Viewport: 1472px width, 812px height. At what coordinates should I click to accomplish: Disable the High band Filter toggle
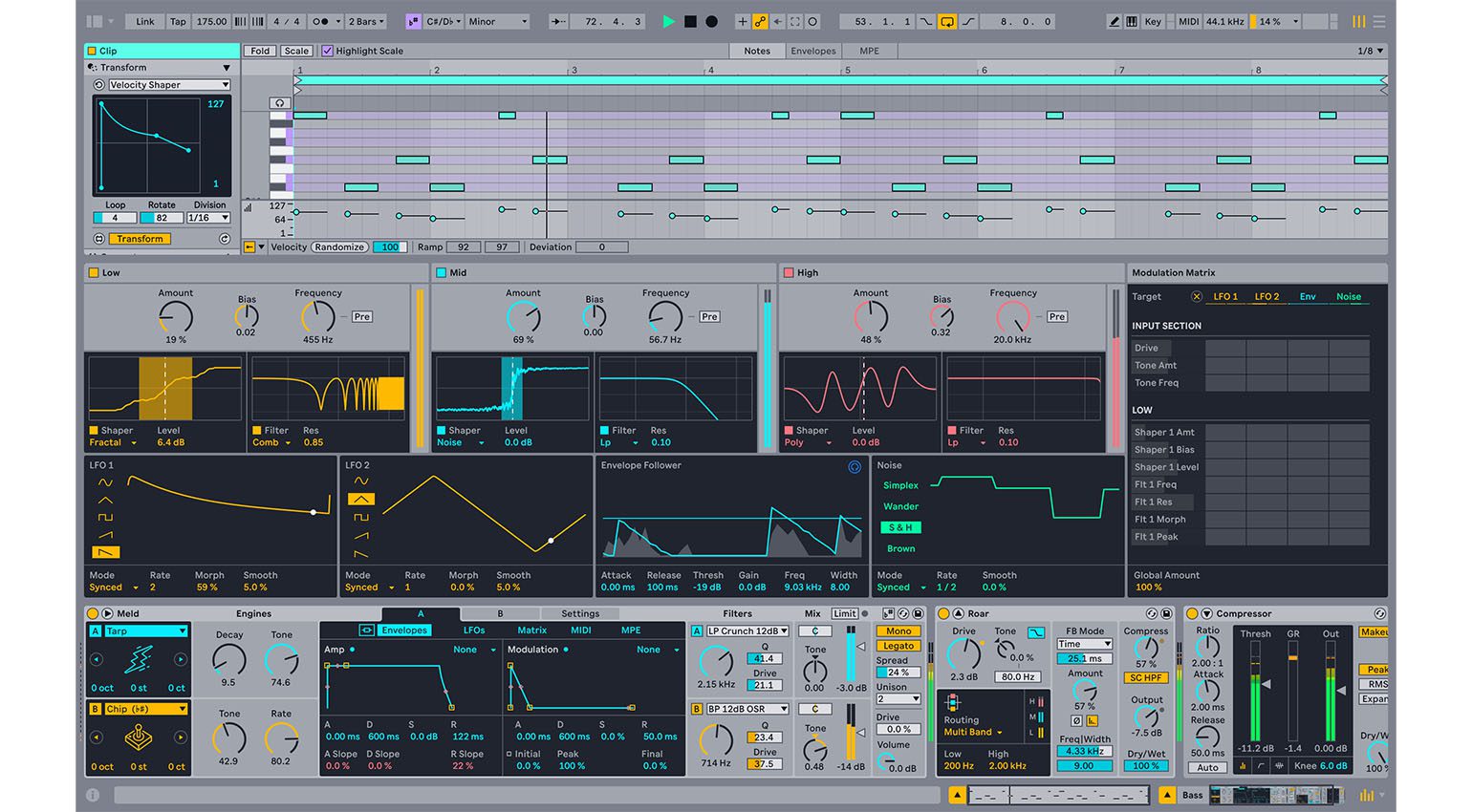pyautogui.click(x=952, y=431)
